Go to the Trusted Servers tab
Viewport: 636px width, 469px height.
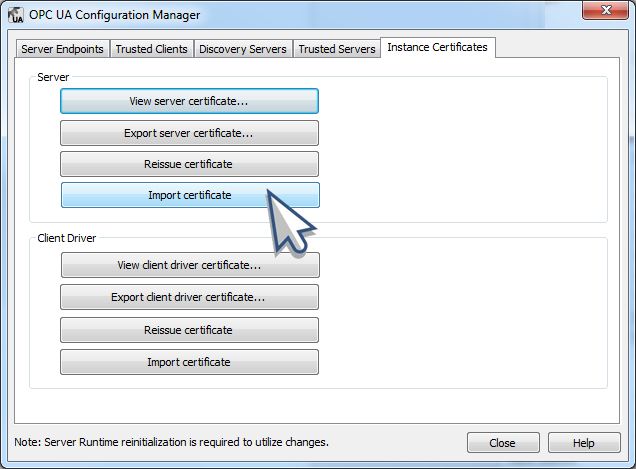coord(337,49)
